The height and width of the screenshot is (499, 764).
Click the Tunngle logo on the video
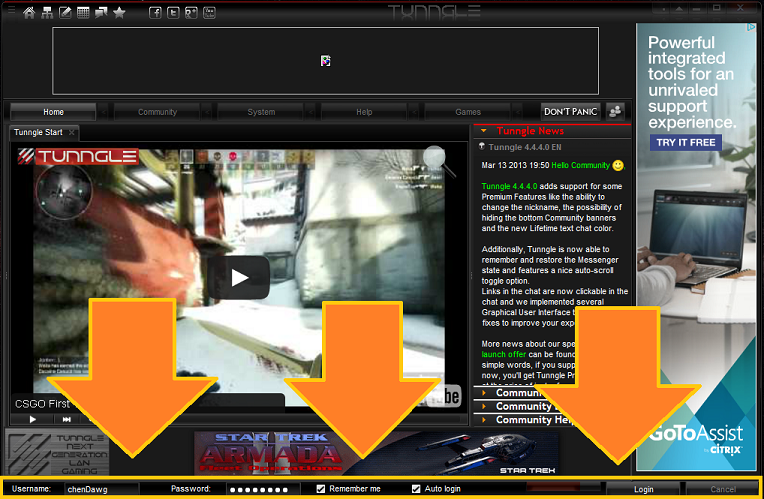(78, 156)
